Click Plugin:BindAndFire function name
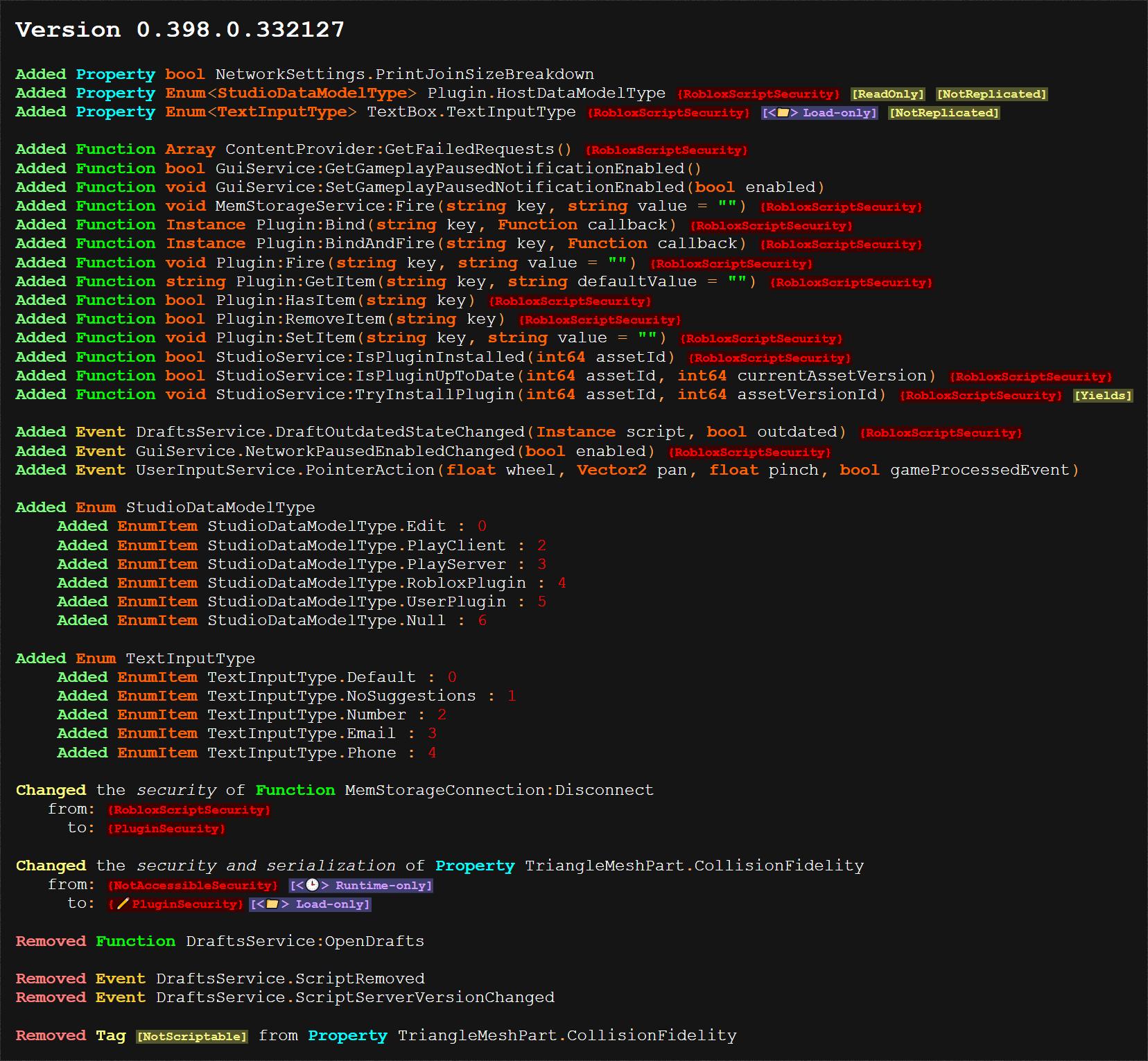This screenshot has height=1061, width=1148. (345, 243)
